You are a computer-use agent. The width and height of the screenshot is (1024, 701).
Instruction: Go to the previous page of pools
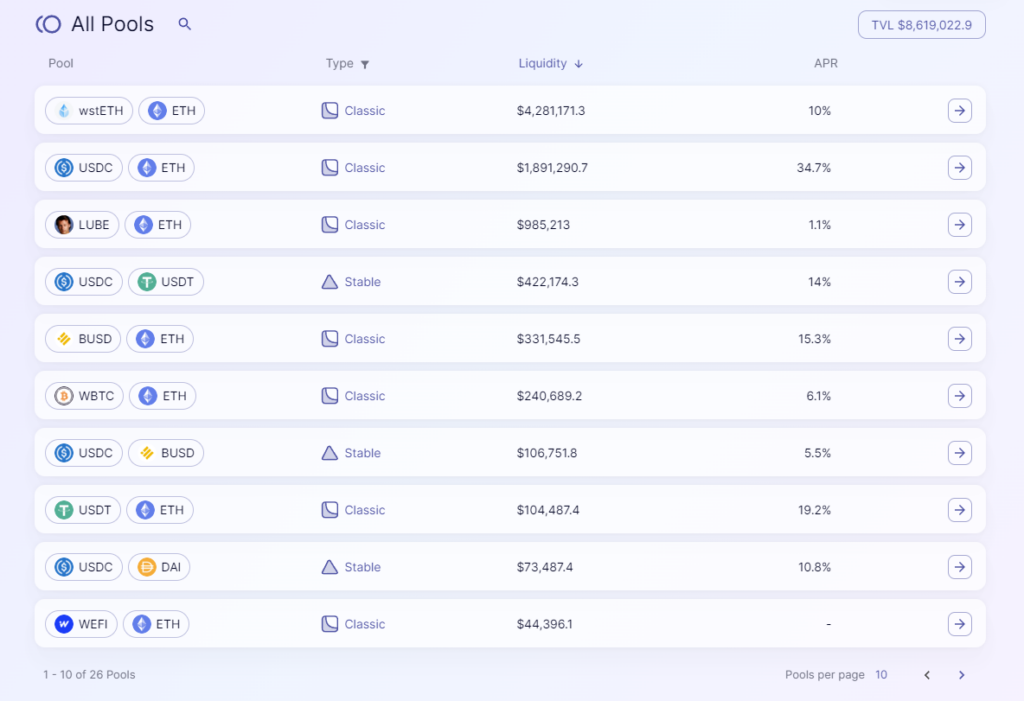point(927,675)
